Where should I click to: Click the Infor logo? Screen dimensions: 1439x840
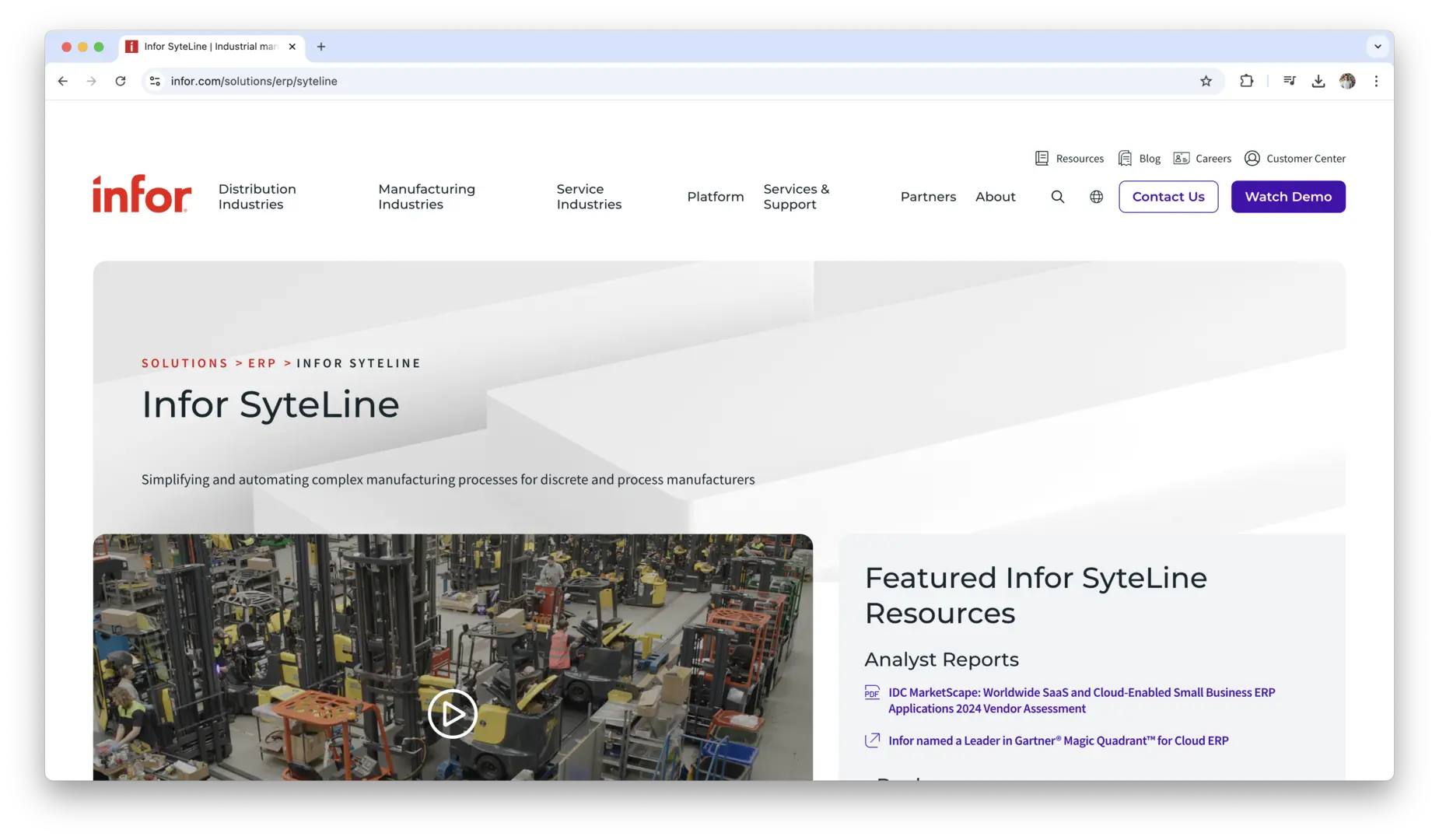click(x=142, y=194)
